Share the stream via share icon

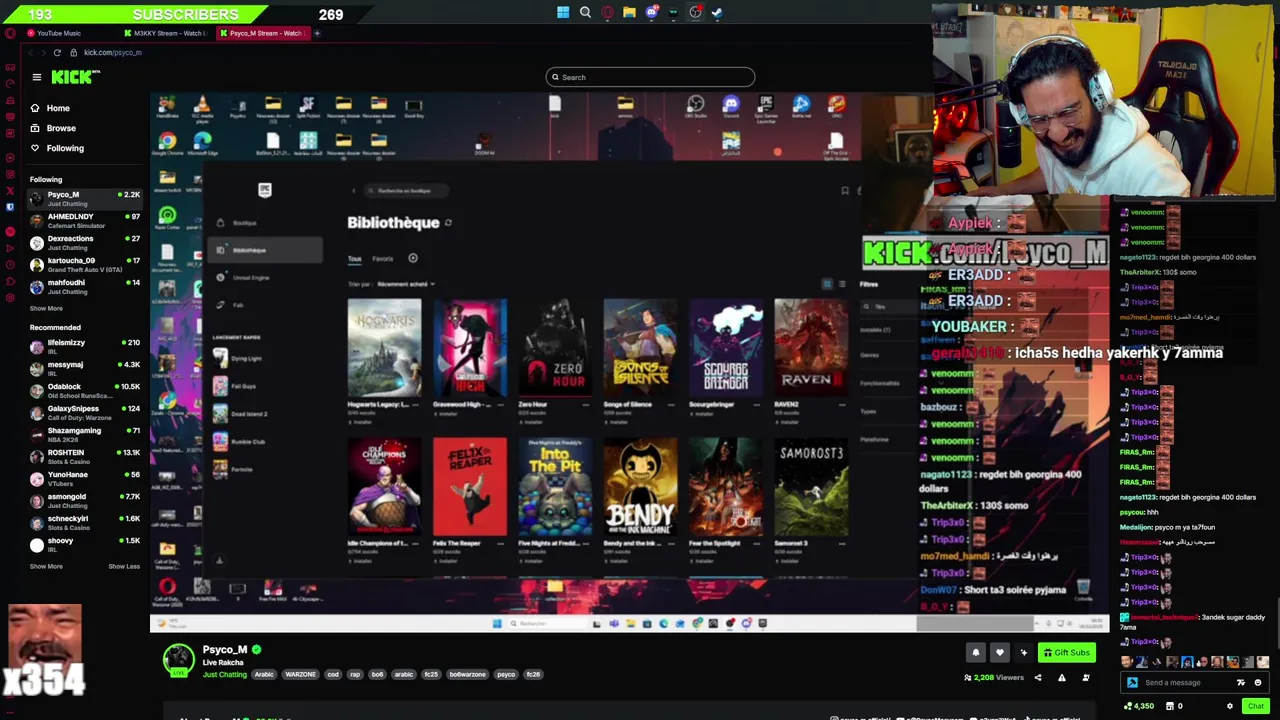[1037, 678]
